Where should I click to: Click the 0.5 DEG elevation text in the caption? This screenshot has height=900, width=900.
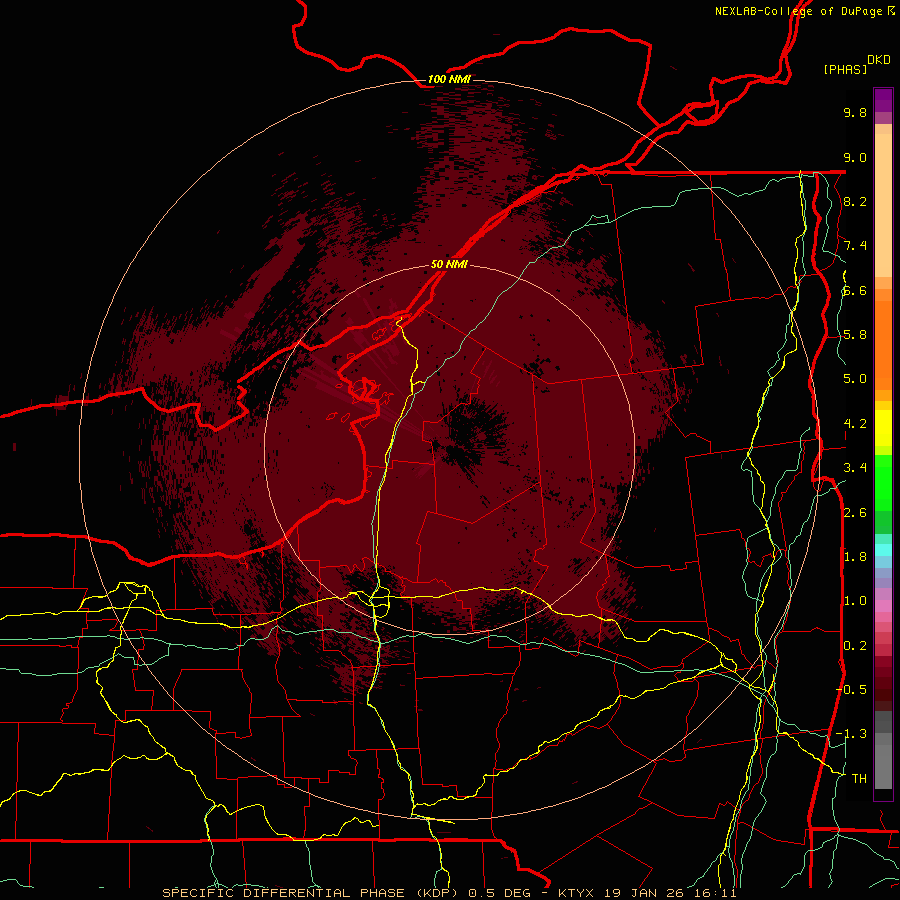pos(501,893)
